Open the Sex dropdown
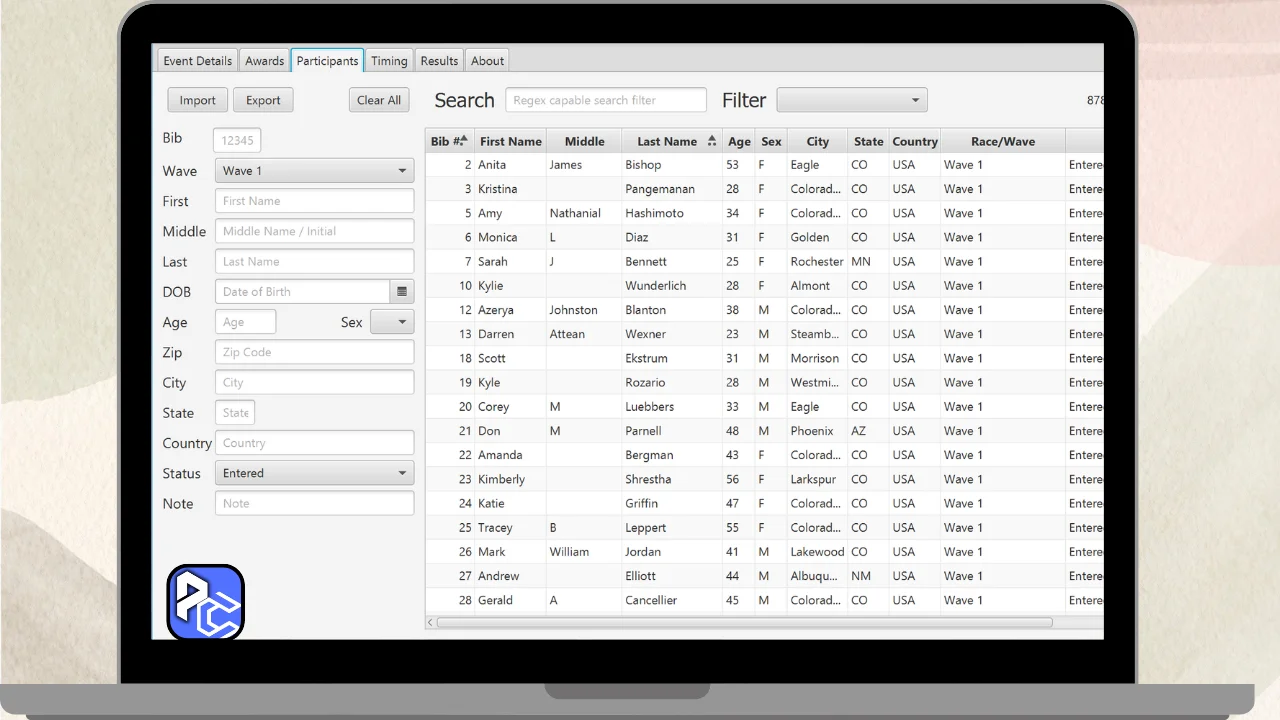Image resolution: width=1280 pixels, height=720 pixels. (x=391, y=322)
